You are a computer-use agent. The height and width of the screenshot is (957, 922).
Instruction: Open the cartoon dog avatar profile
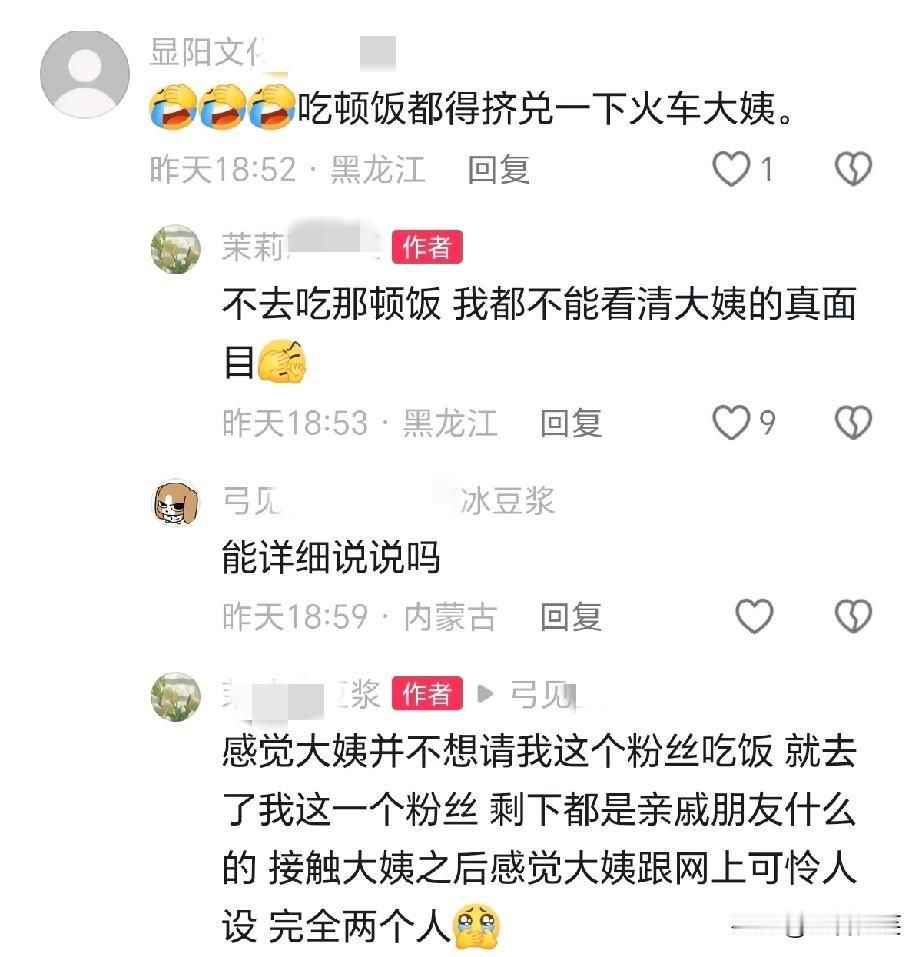pos(176,502)
